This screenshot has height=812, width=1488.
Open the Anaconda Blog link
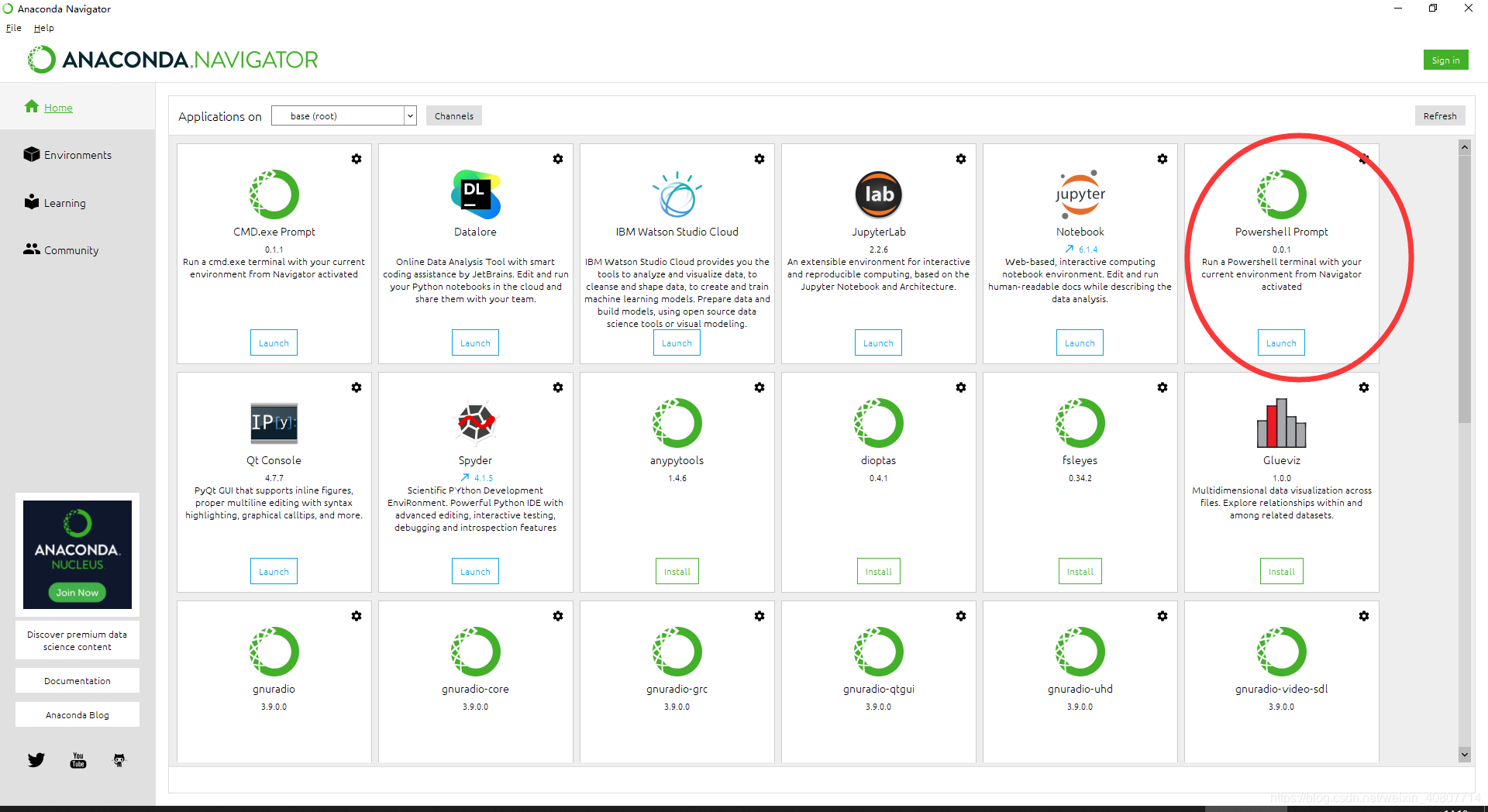pyautogui.click(x=77, y=715)
